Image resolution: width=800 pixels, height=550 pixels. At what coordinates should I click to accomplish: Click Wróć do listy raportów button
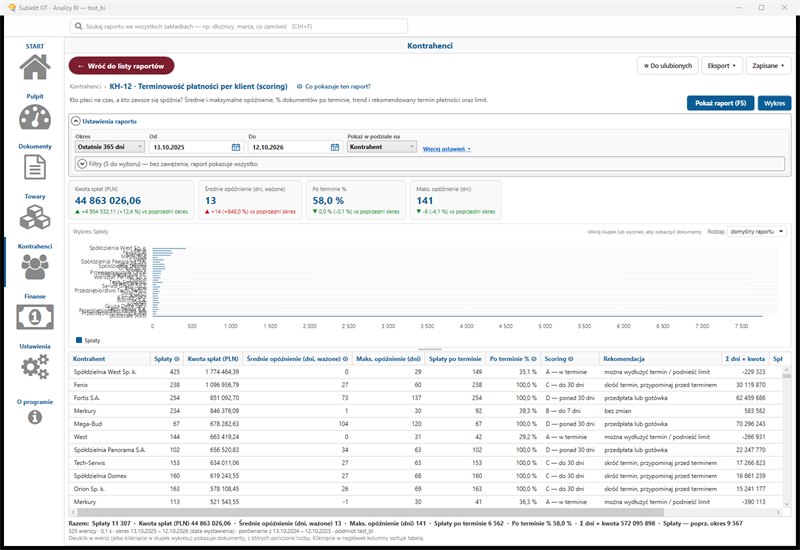click(x=121, y=66)
